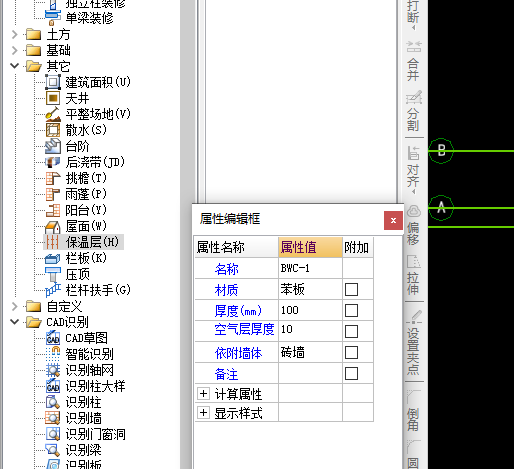Click the 分割 split tool
This screenshot has height=469, width=514.
[x=414, y=111]
